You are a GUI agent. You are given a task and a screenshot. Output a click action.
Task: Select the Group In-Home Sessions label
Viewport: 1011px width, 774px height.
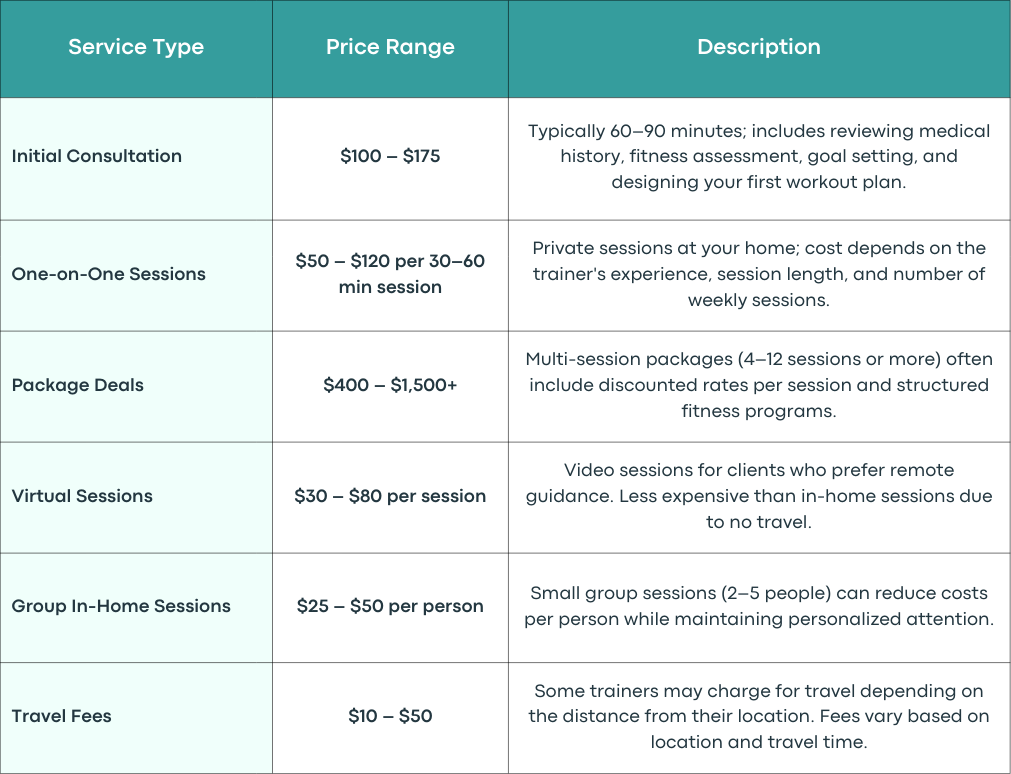coord(121,606)
